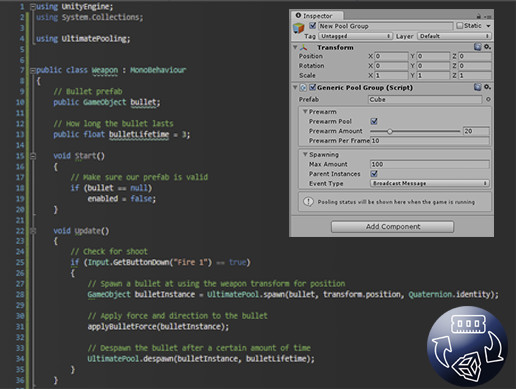Click the New Pool Group name field
Viewport: 516px width, 389px height.
click(x=385, y=26)
